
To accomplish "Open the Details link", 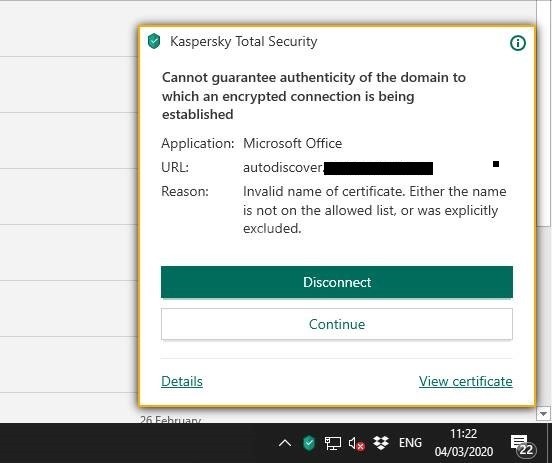I will pyautogui.click(x=182, y=381).
